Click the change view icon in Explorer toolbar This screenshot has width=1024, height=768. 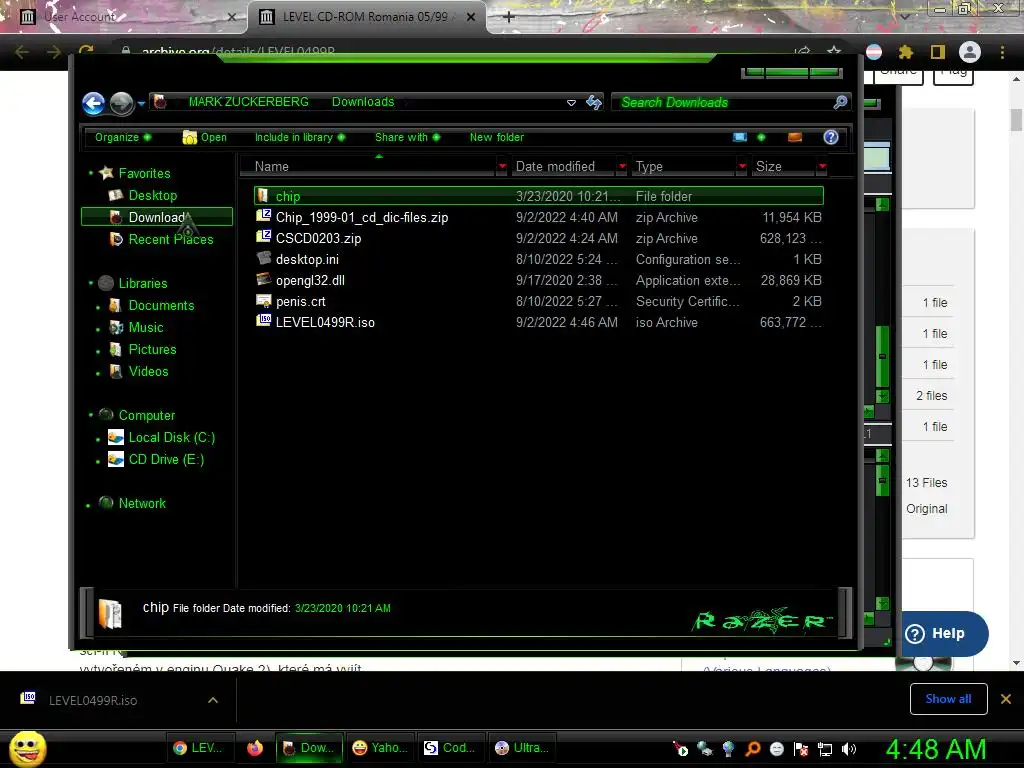(740, 137)
